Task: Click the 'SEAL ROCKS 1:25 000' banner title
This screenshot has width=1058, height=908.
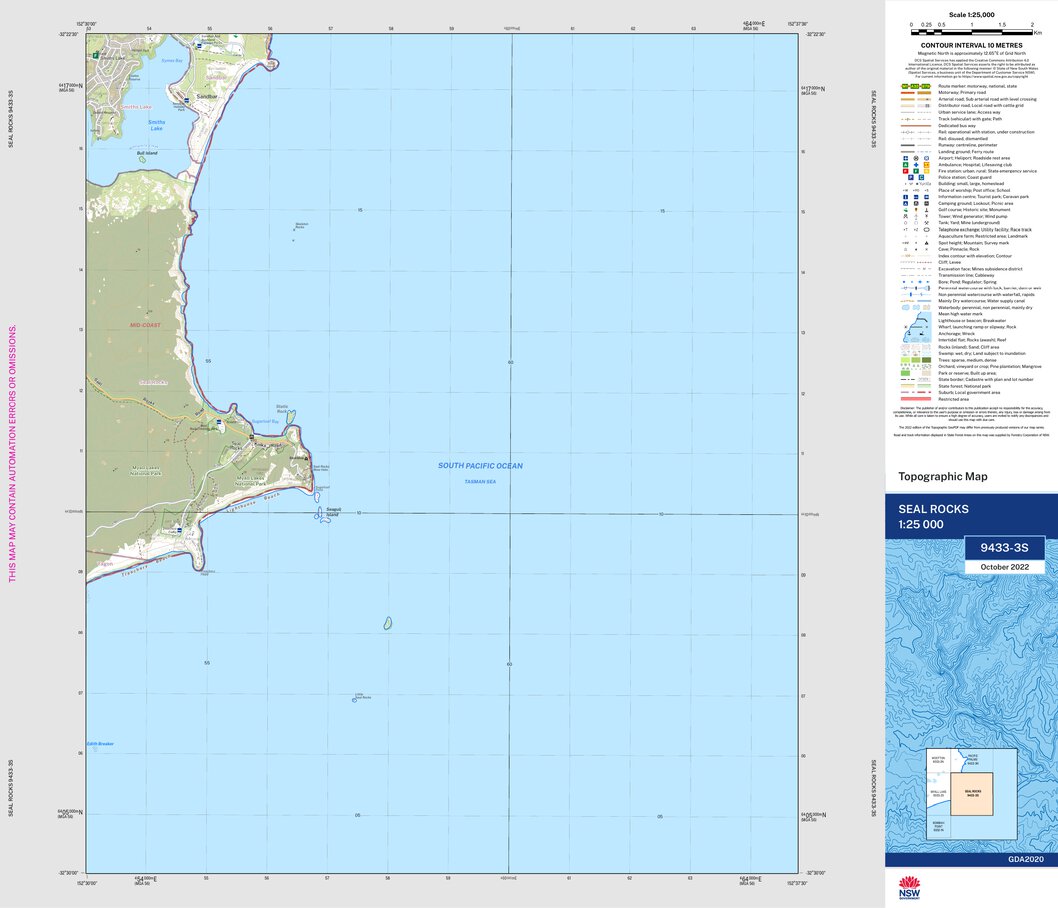Action: (933, 517)
